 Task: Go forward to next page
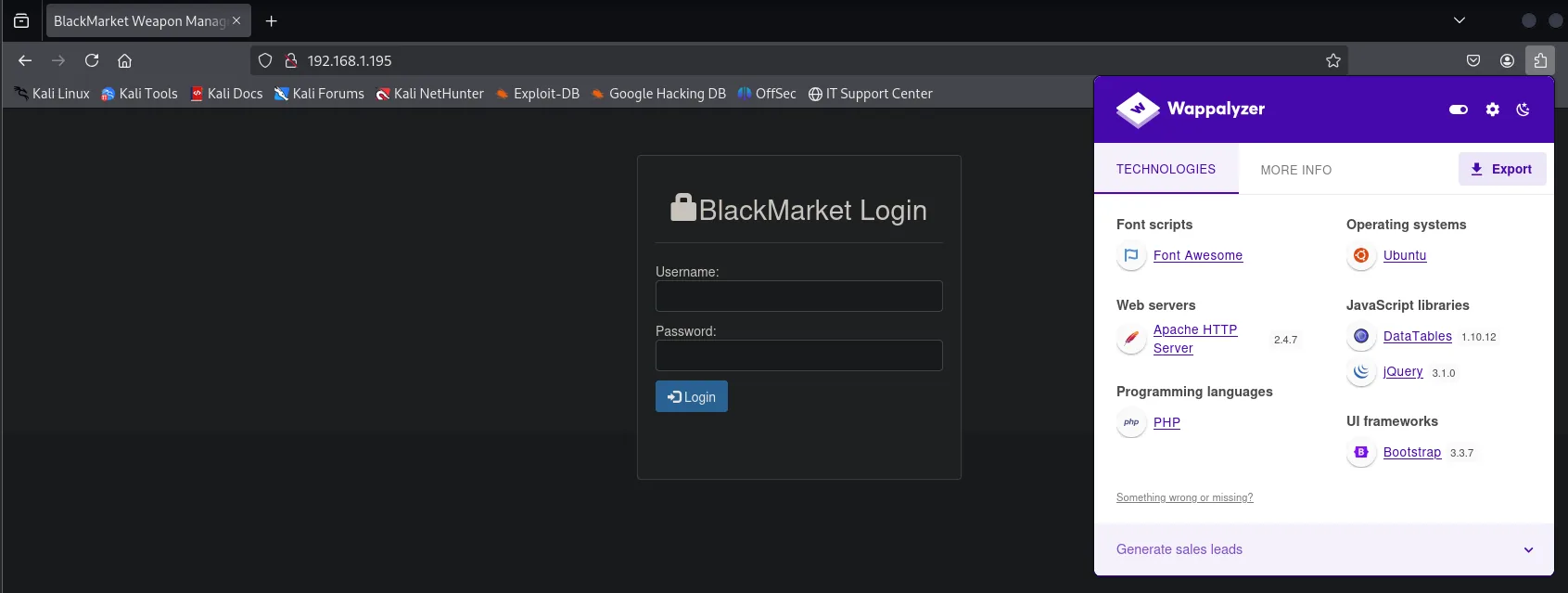click(x=58, y=60)
